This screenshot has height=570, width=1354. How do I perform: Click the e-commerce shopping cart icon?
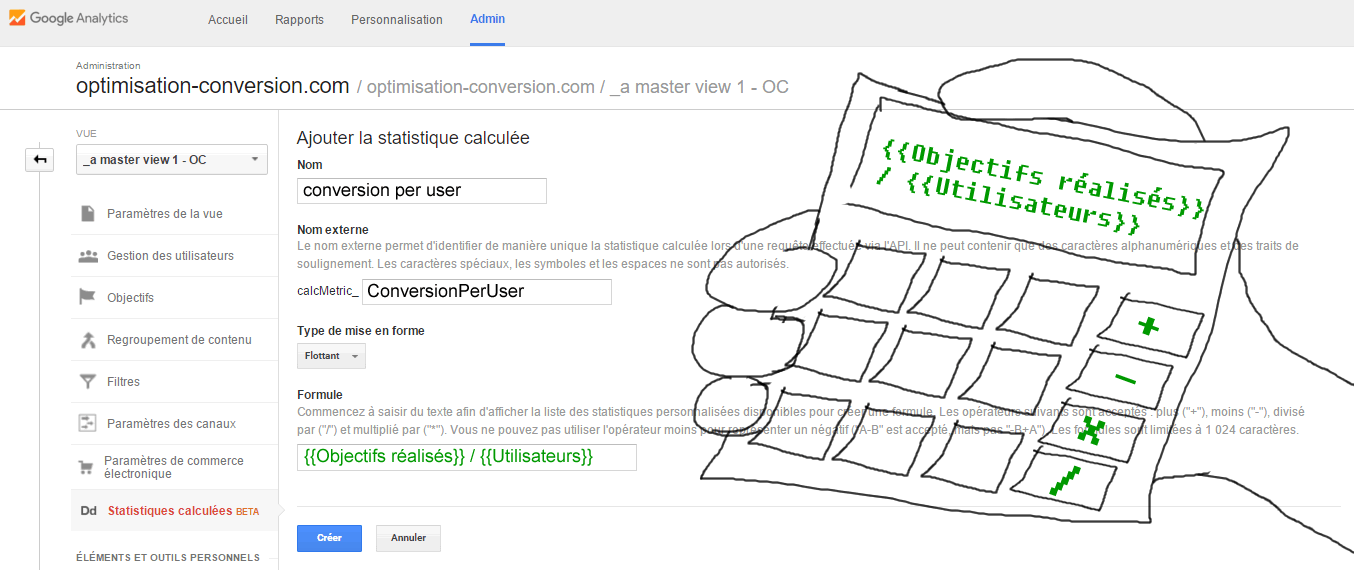87,467
